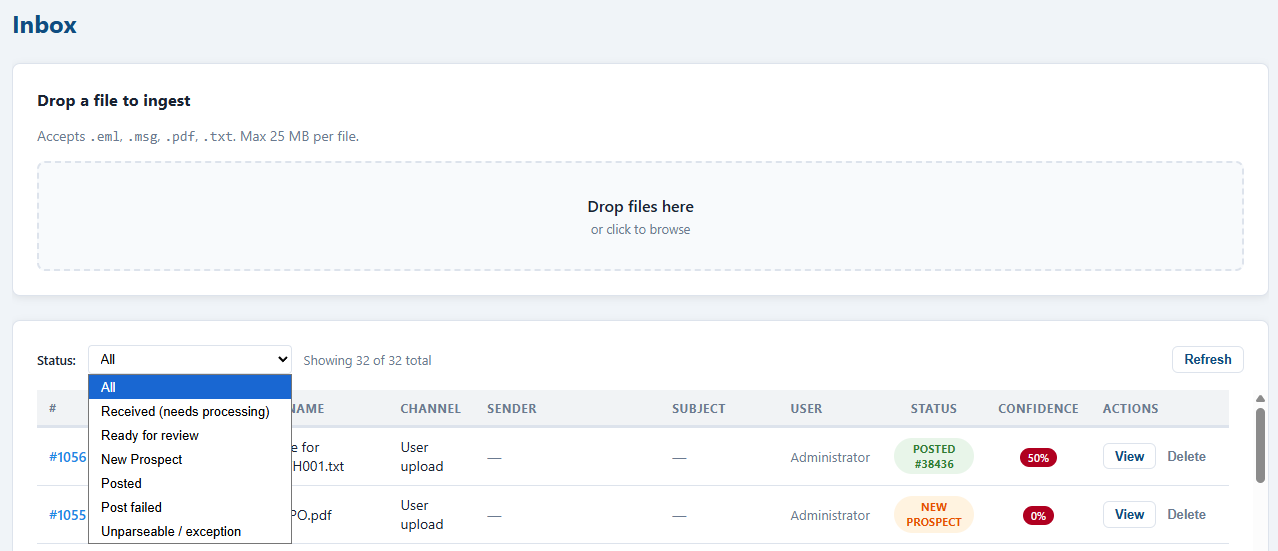Click the table vertical scrollbar thumb
The height and width of the screenshot is (551, 1278).
[1260, 445]
